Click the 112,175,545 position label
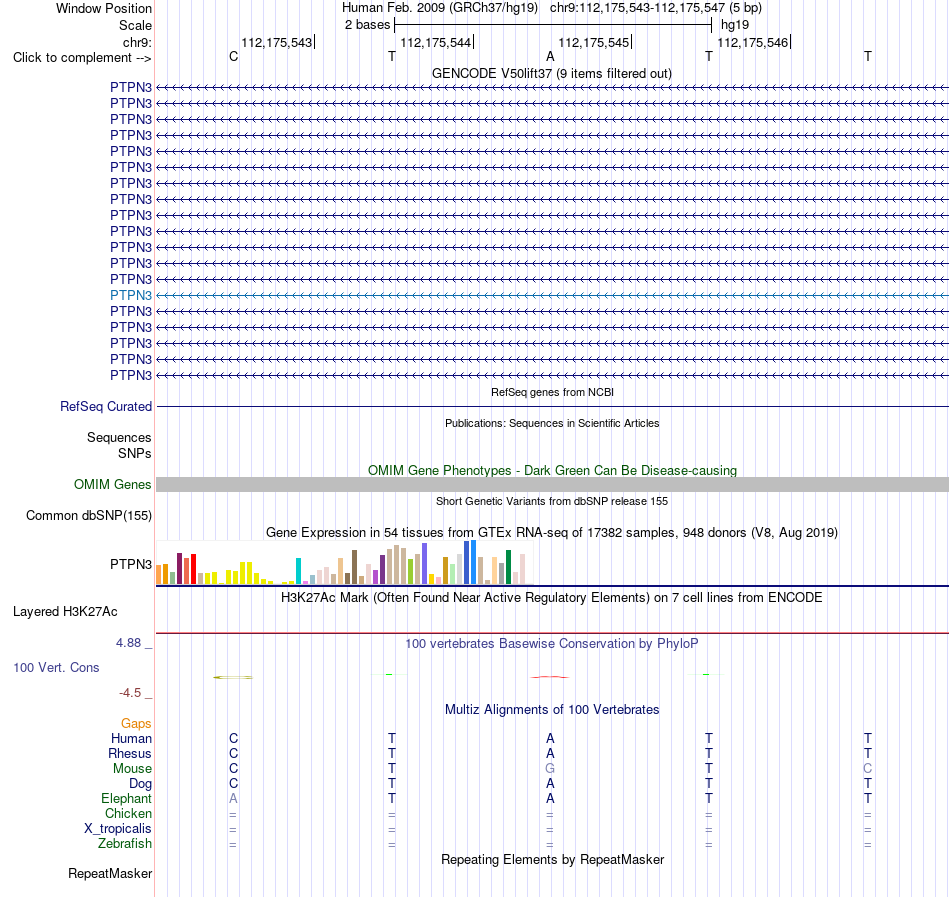Screen dimensions: 950x897 [594, 42]
